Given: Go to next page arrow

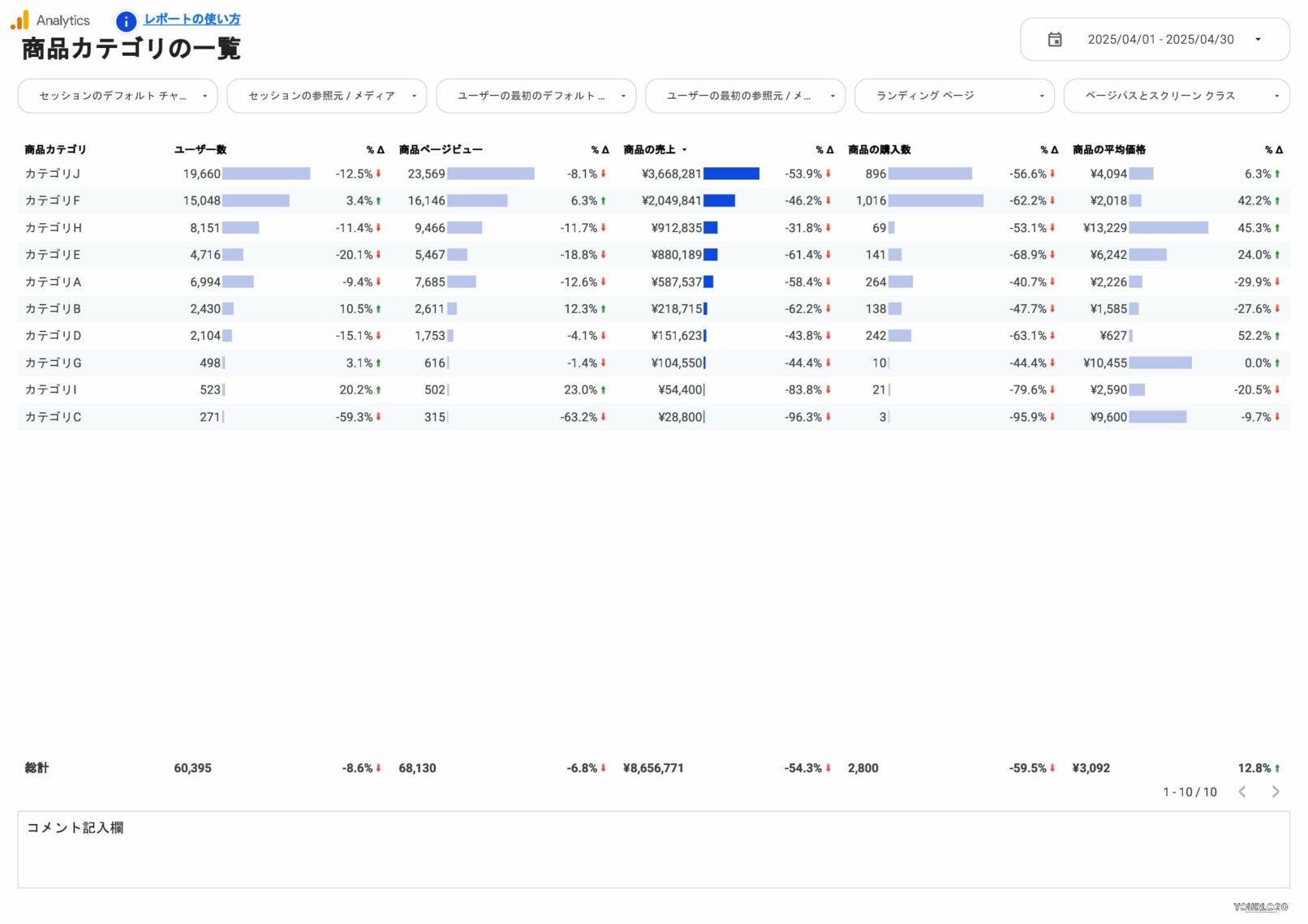Looking at the screenshot, I should [1275, 792].
